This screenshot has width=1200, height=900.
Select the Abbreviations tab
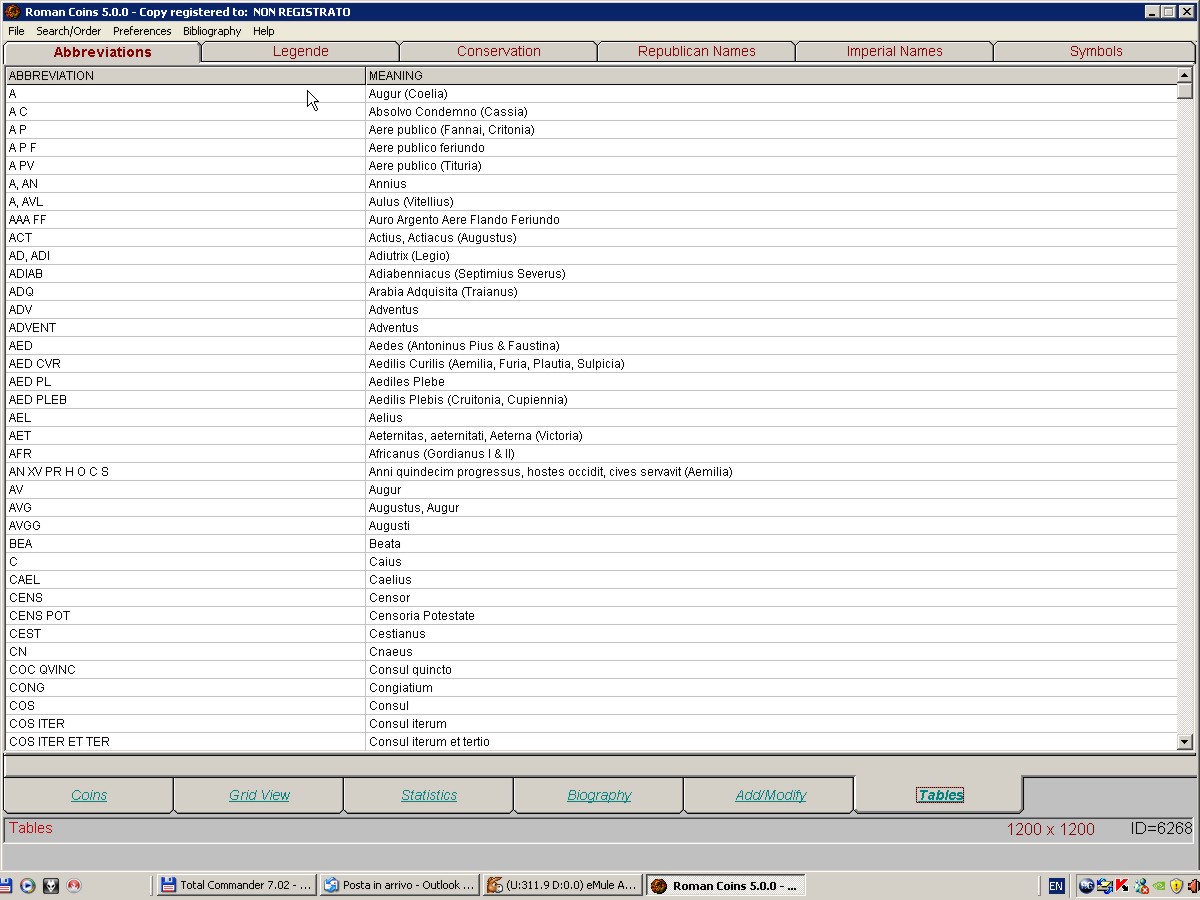tap(103, 52)
